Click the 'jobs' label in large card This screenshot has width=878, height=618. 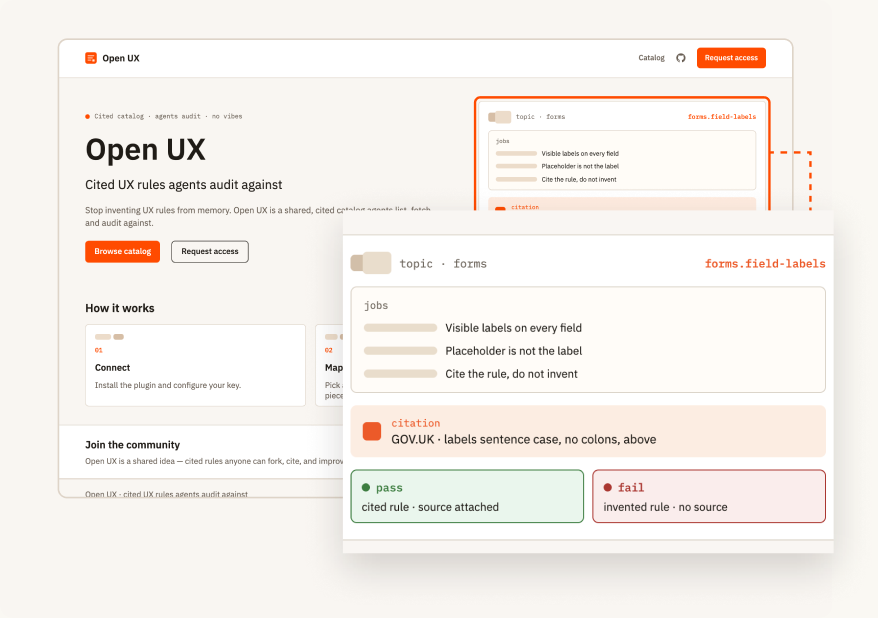[376, 306]
